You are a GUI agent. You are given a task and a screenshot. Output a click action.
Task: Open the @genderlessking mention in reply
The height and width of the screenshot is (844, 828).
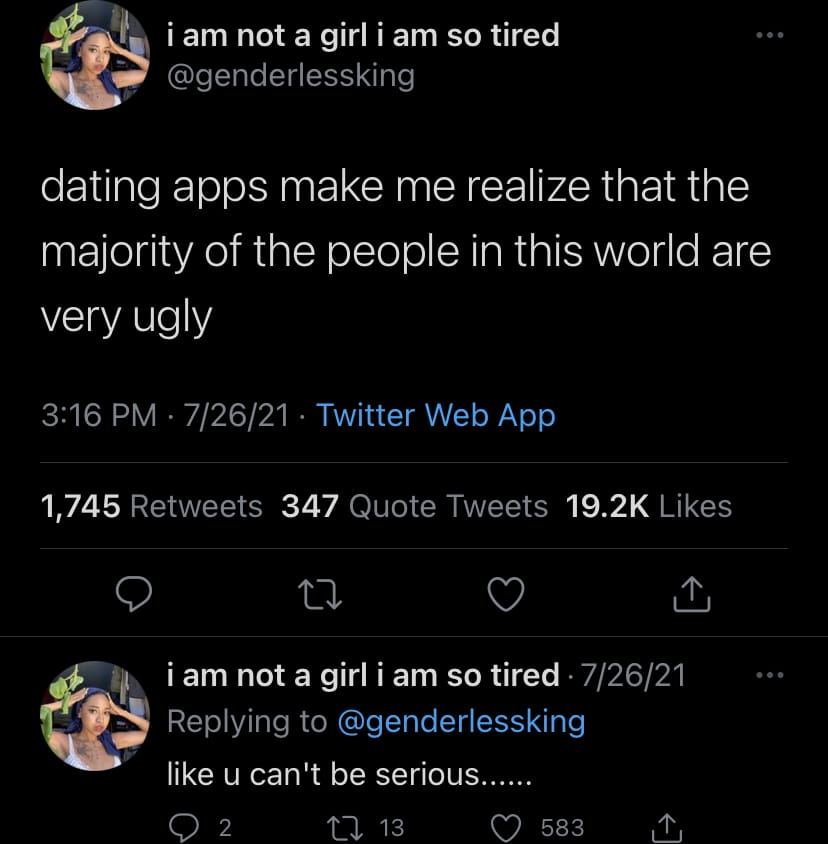pyautogui.click(x=461, y=722)
